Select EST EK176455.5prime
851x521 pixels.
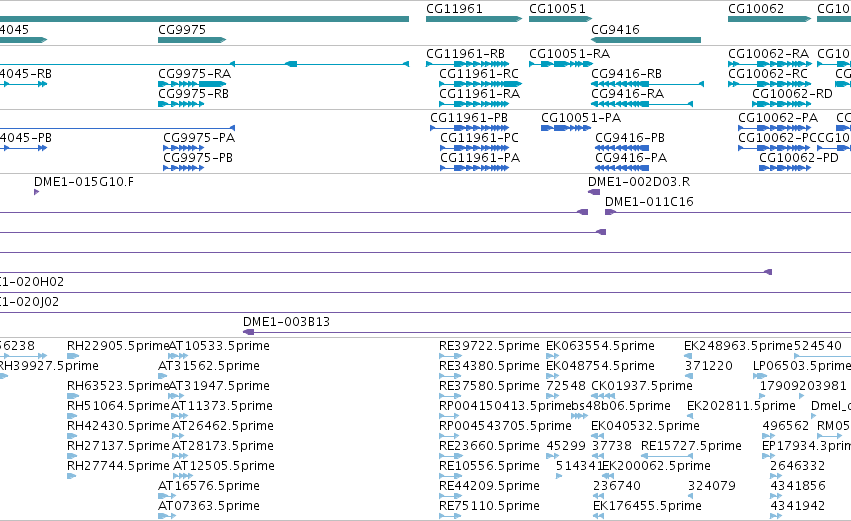pos(599,516)
